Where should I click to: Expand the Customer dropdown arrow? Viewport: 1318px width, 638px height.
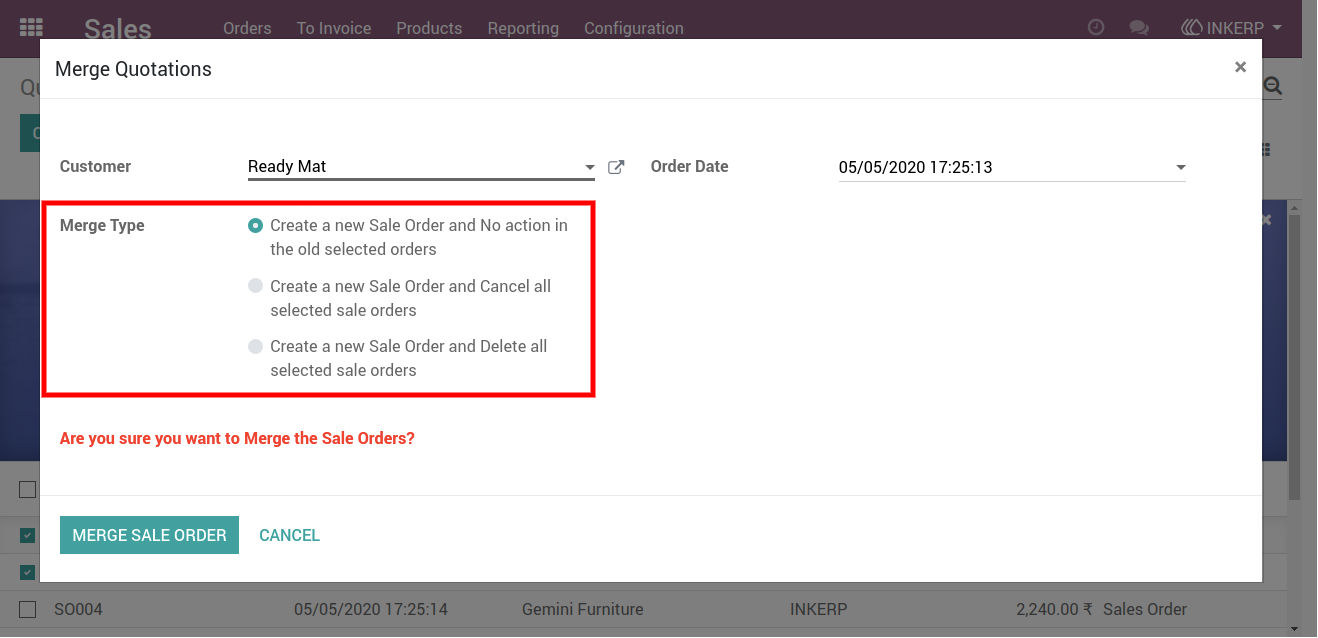point(589,167)
